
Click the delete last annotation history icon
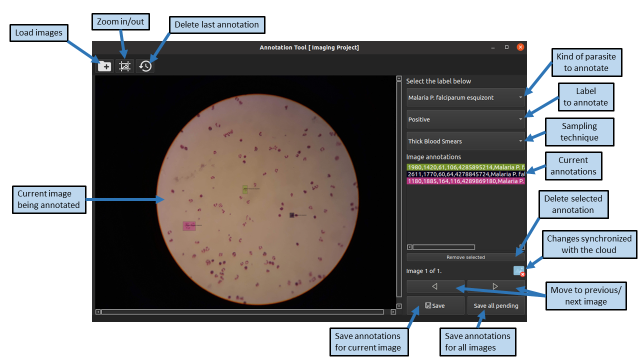[145, 66]
